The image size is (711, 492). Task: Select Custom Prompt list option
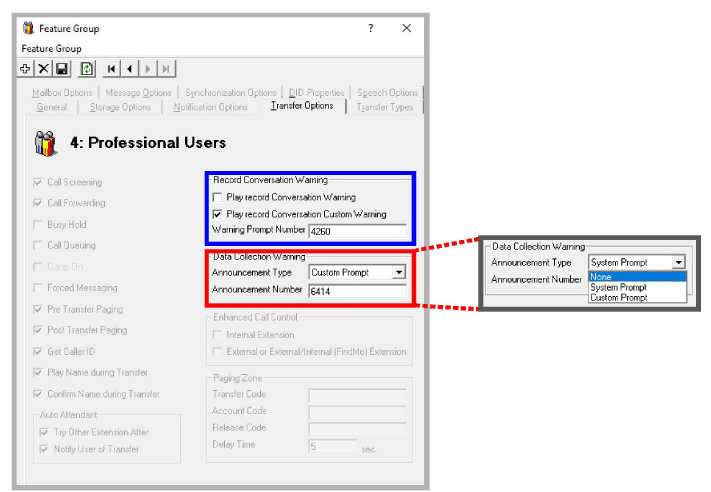pyautogui.click(x=637, y=298)
